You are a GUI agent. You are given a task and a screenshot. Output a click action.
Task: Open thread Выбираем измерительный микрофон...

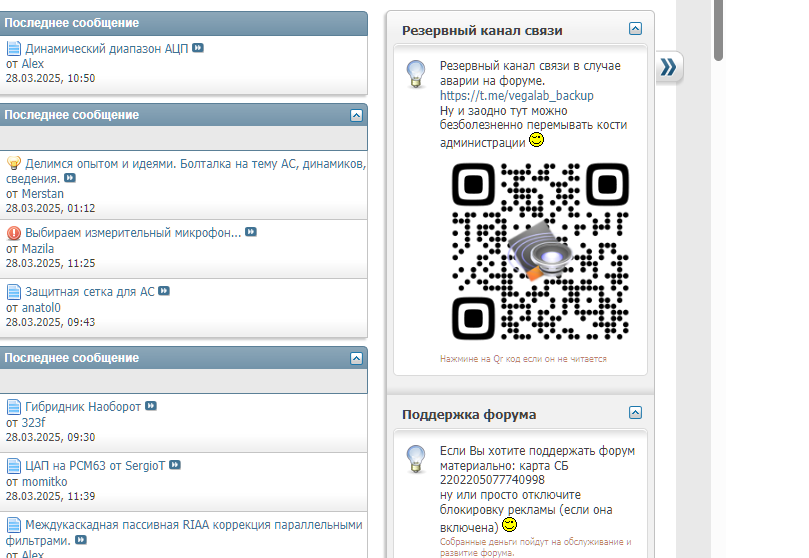tap(133, 233)
